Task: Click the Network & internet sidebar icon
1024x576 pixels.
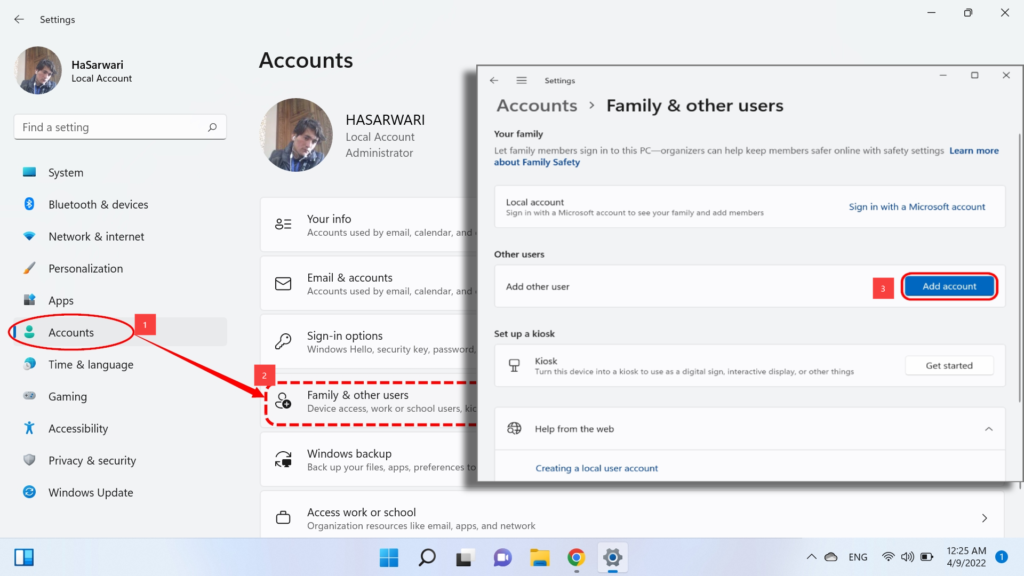Action: pos(31,236)
